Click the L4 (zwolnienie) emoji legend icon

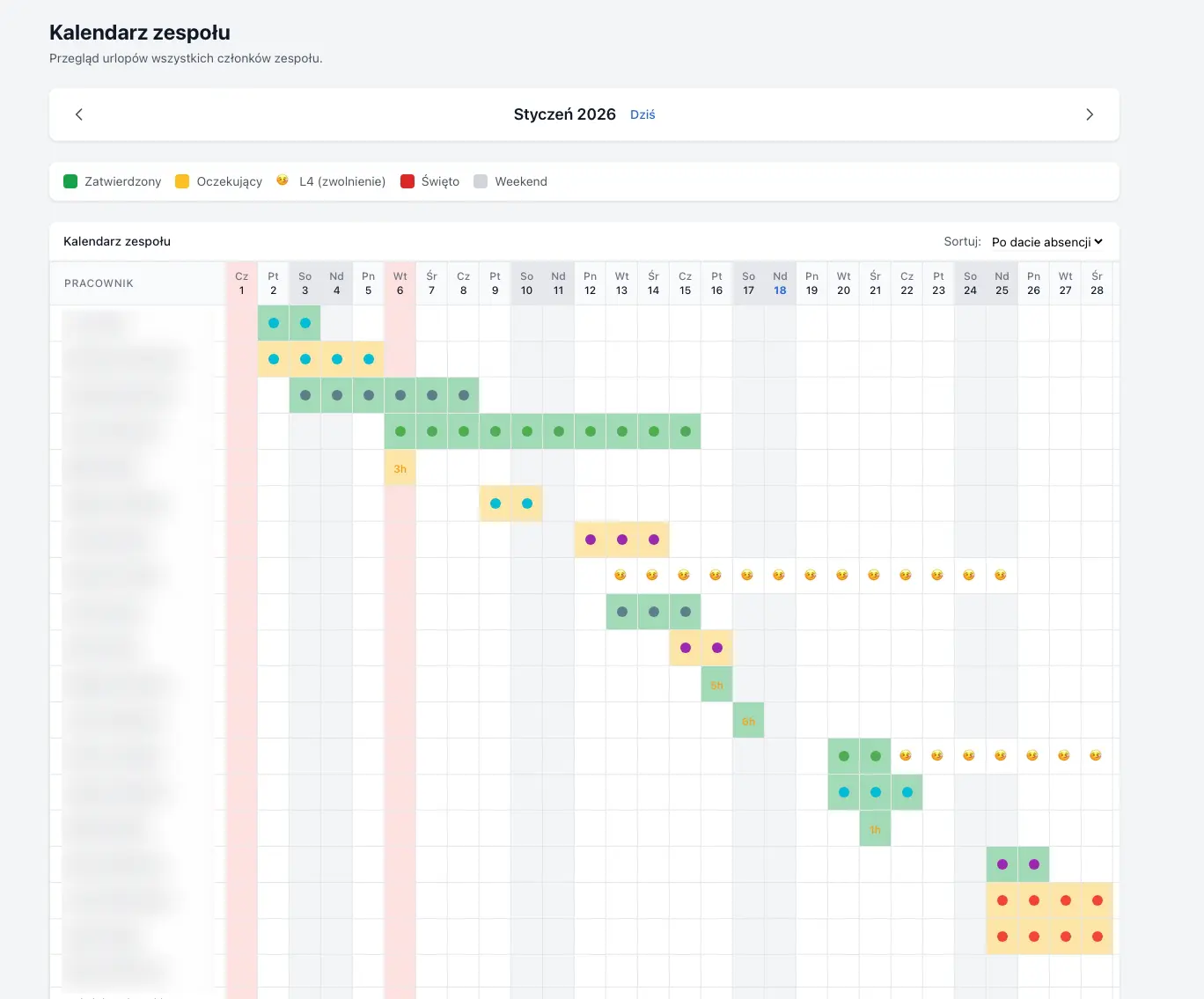click(x=283, y=180)
